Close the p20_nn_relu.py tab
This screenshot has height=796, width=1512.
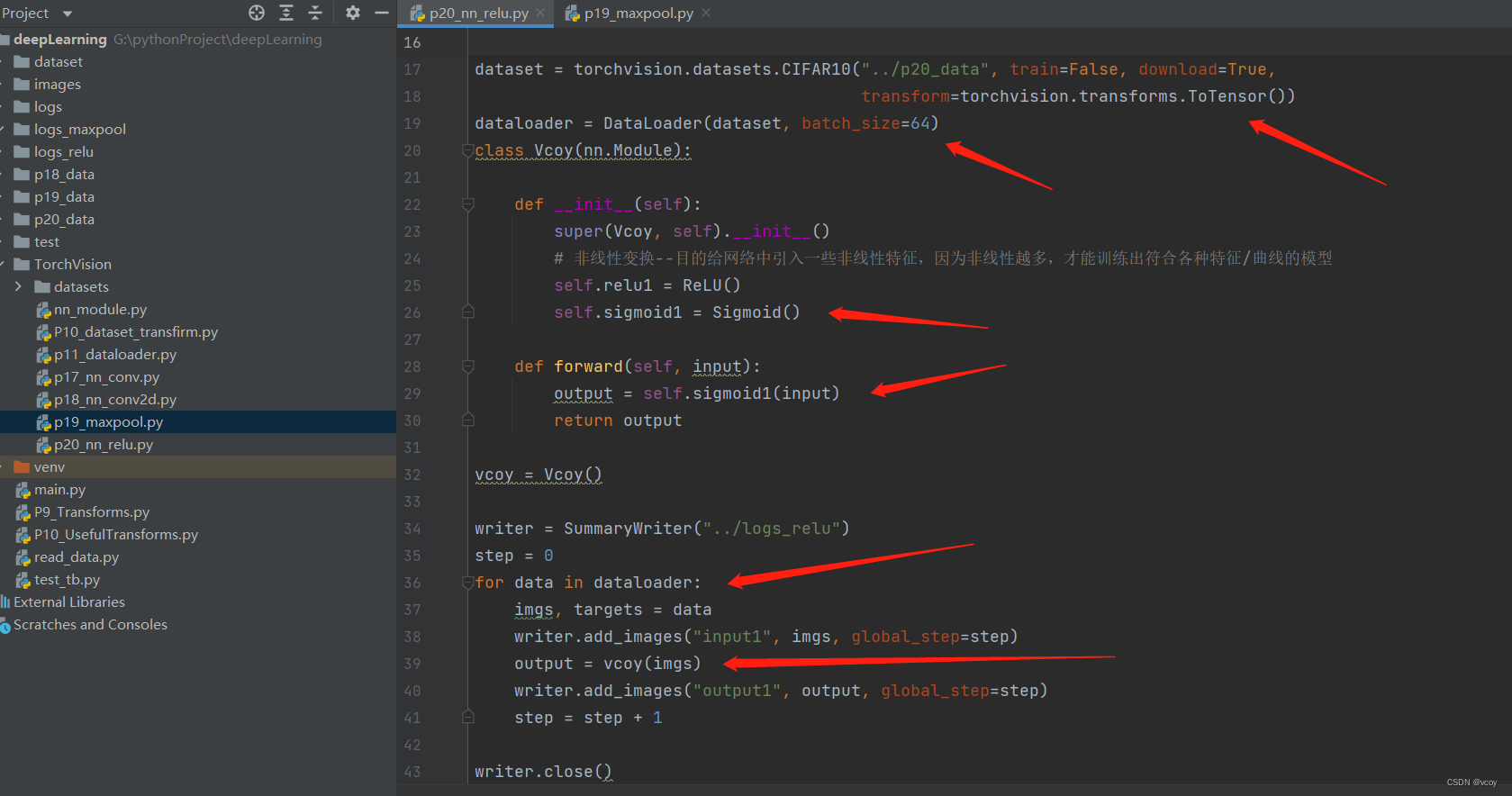tap(540, 13)
